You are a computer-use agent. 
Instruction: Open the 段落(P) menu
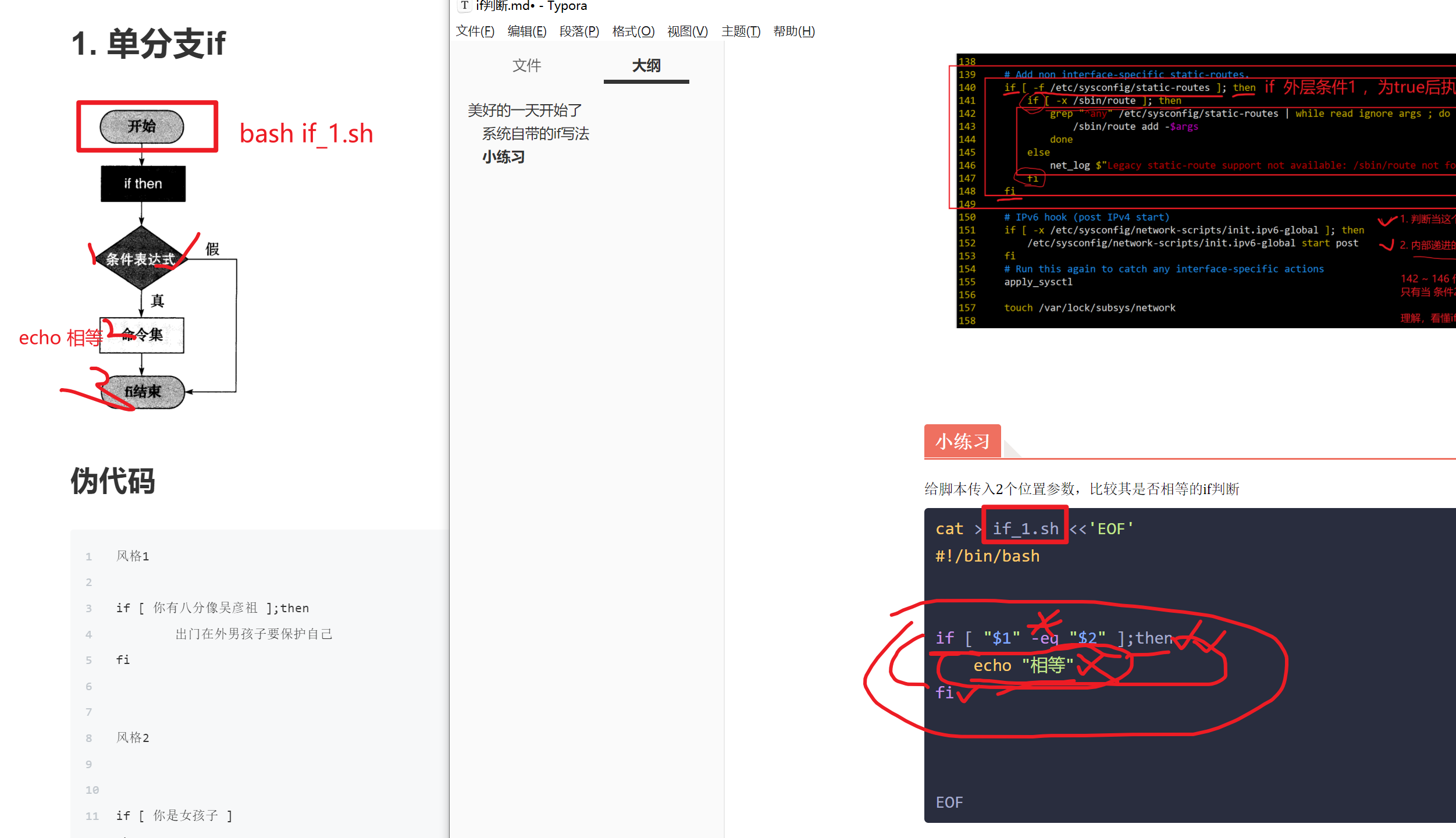579,31
